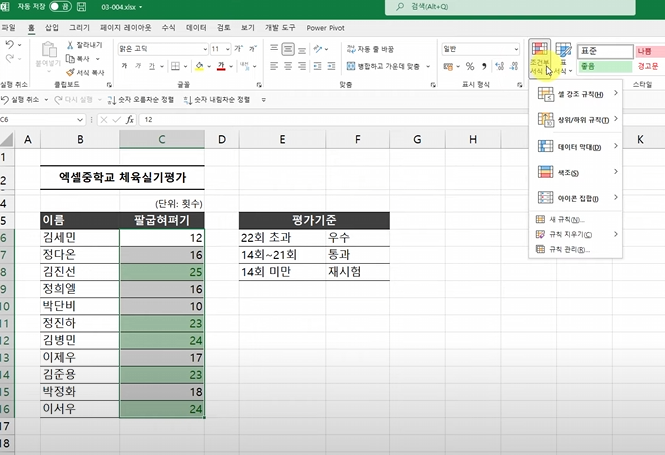The width and height of the screenshot is (665, 455).
Task: Click the Insert Function fx icon
Action: 130,120
